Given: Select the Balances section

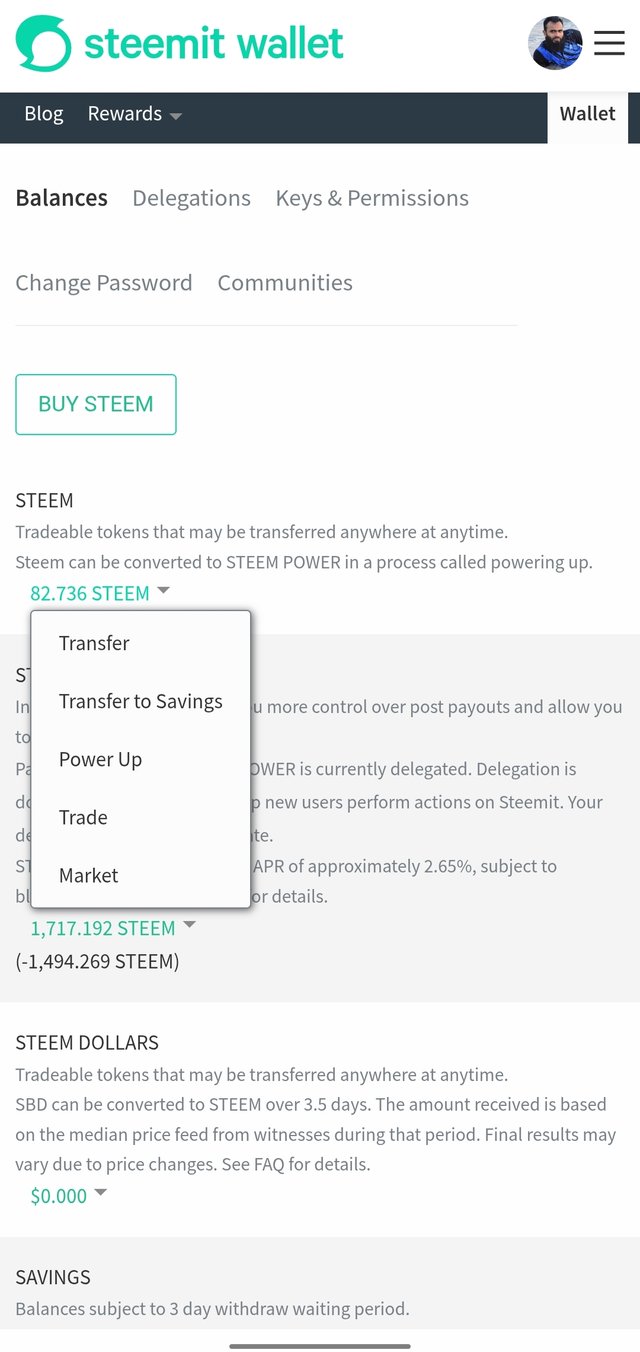Looking at the screenshot, I should 61,198.
